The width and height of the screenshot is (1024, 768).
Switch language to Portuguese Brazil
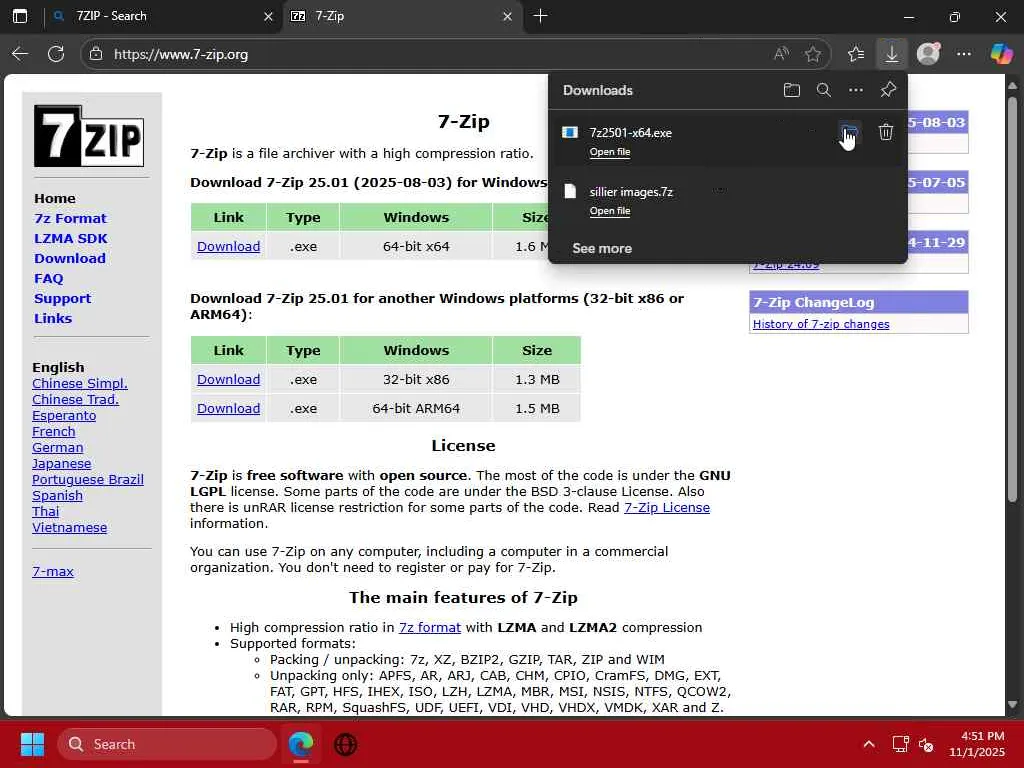click(88, 479)
